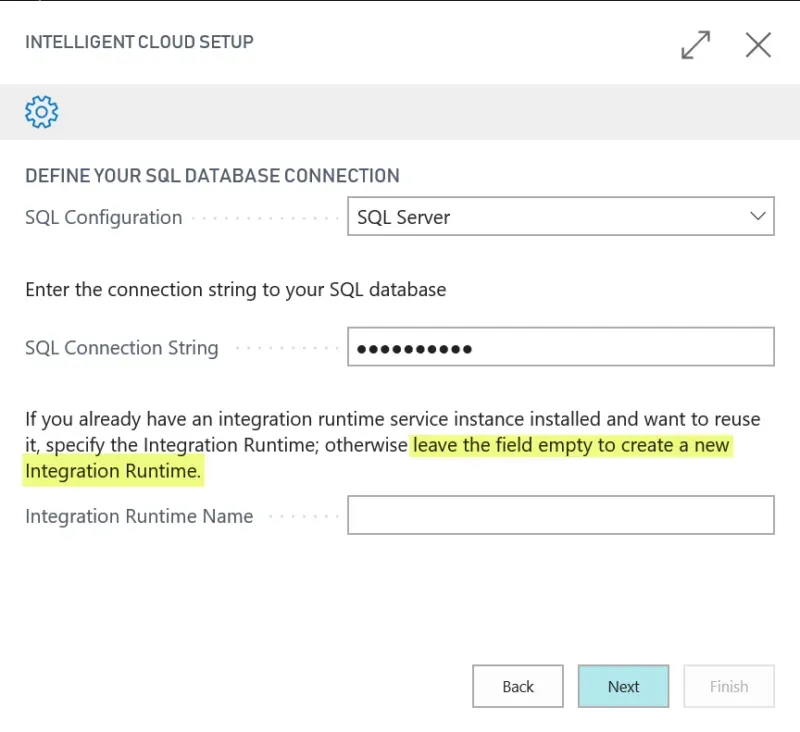Open the SQL Configuration dropdown
Image resolution: width=800 pixels, height=732 pixels.
[560, 217]
